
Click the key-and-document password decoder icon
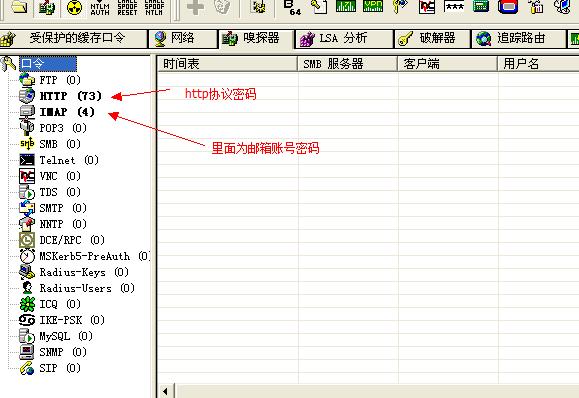(x=319, y=7)
